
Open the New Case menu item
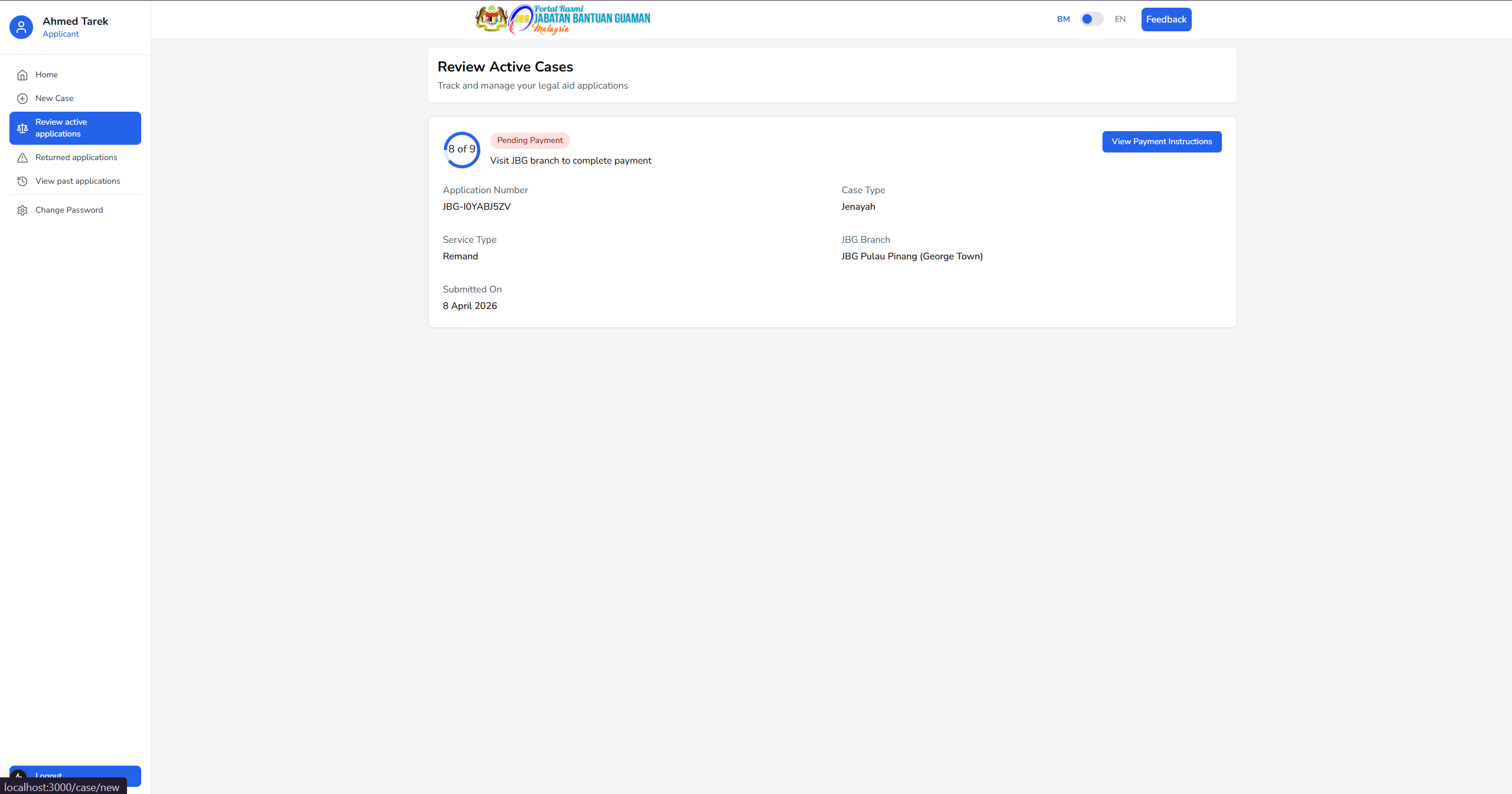pyautogui.click(x=54, y=99)
